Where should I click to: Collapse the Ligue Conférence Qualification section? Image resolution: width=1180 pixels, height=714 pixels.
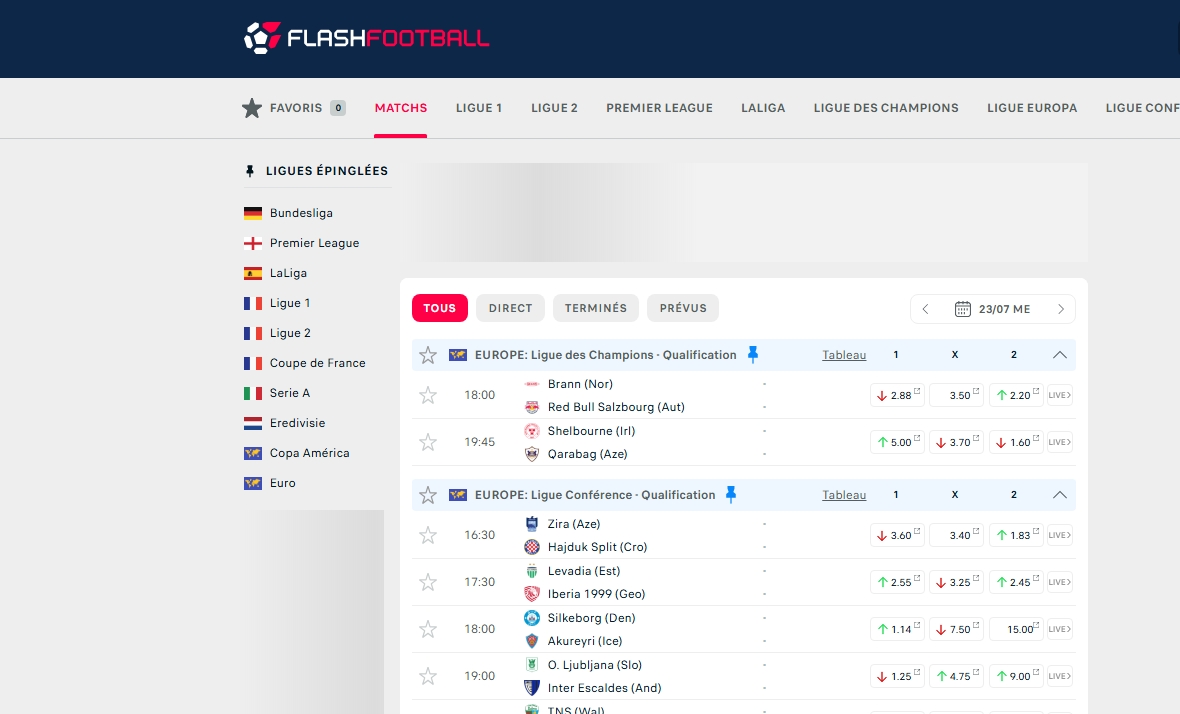(1060, 495)
